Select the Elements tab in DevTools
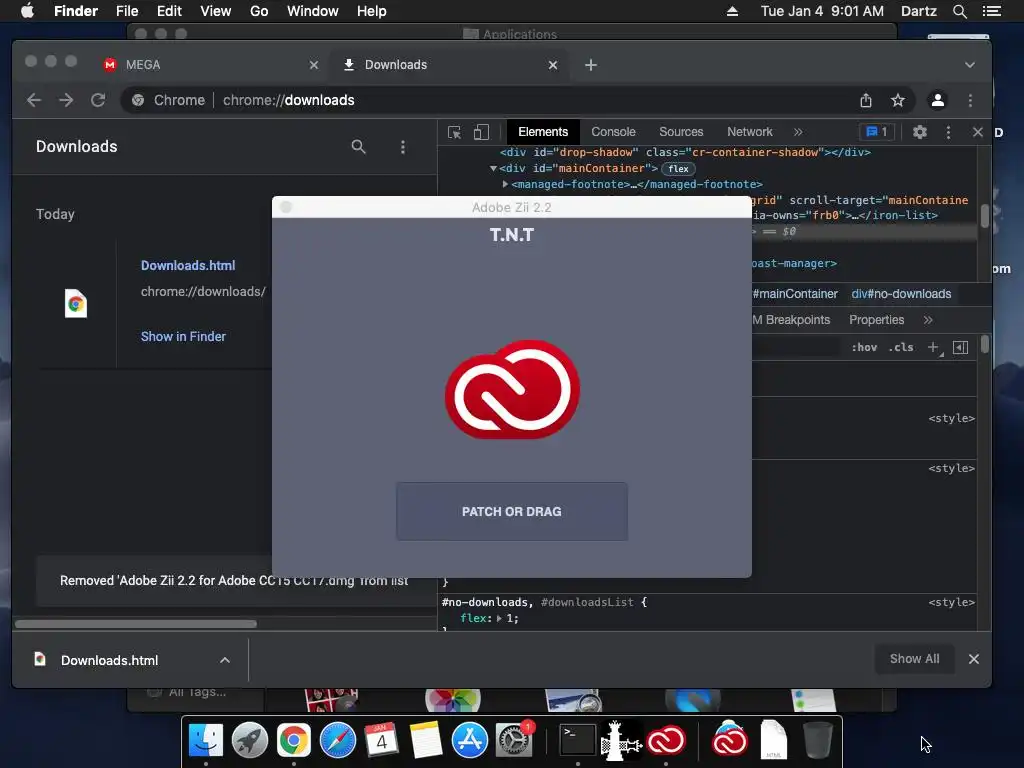This screenshot has width=1024, height=768. click(x=543, y=132)
